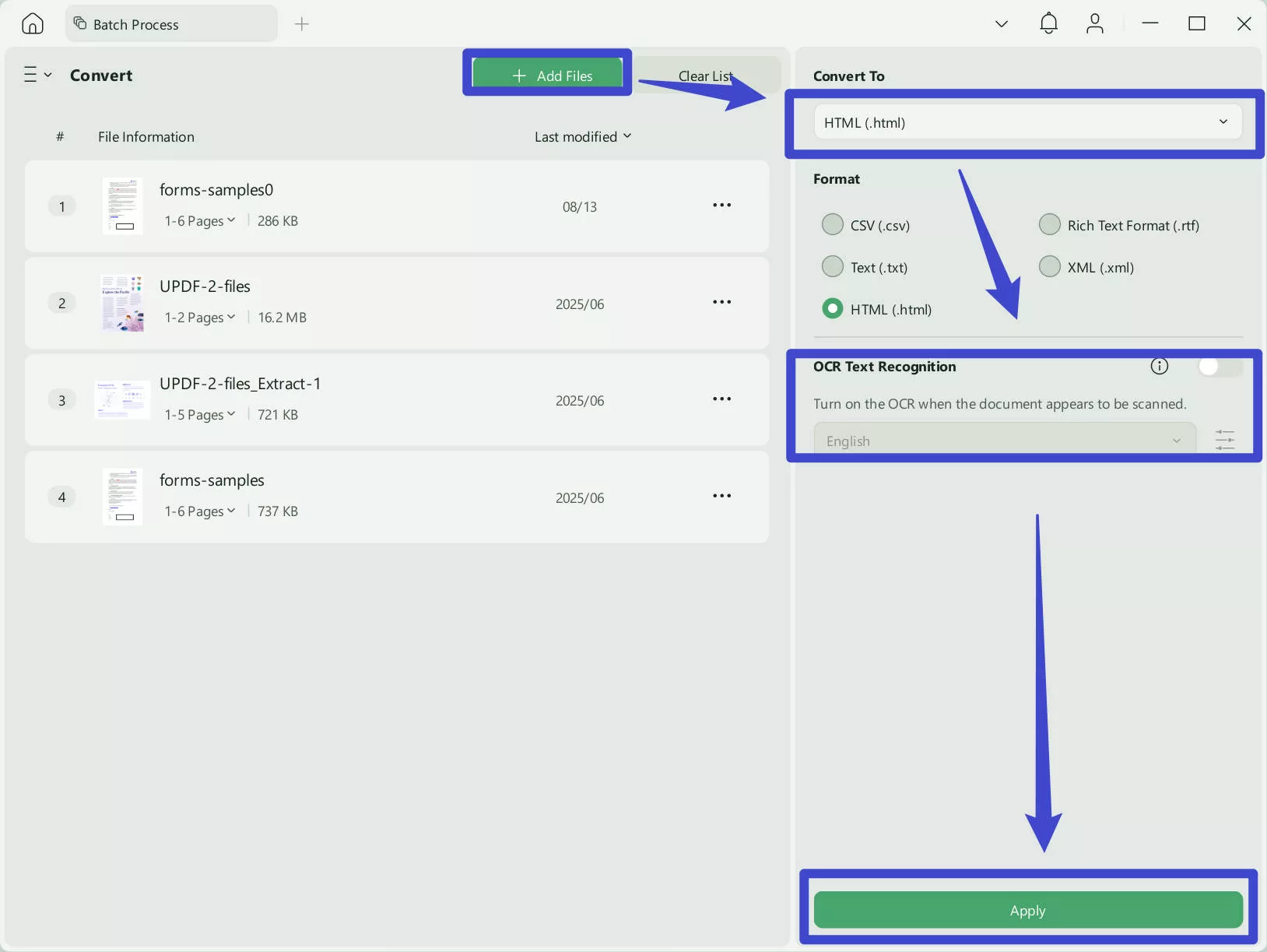Image resolution: width=1267 pixels, height=952 pixels.
Task: Click the Add Files button
Action: click(x=547, y=76)
